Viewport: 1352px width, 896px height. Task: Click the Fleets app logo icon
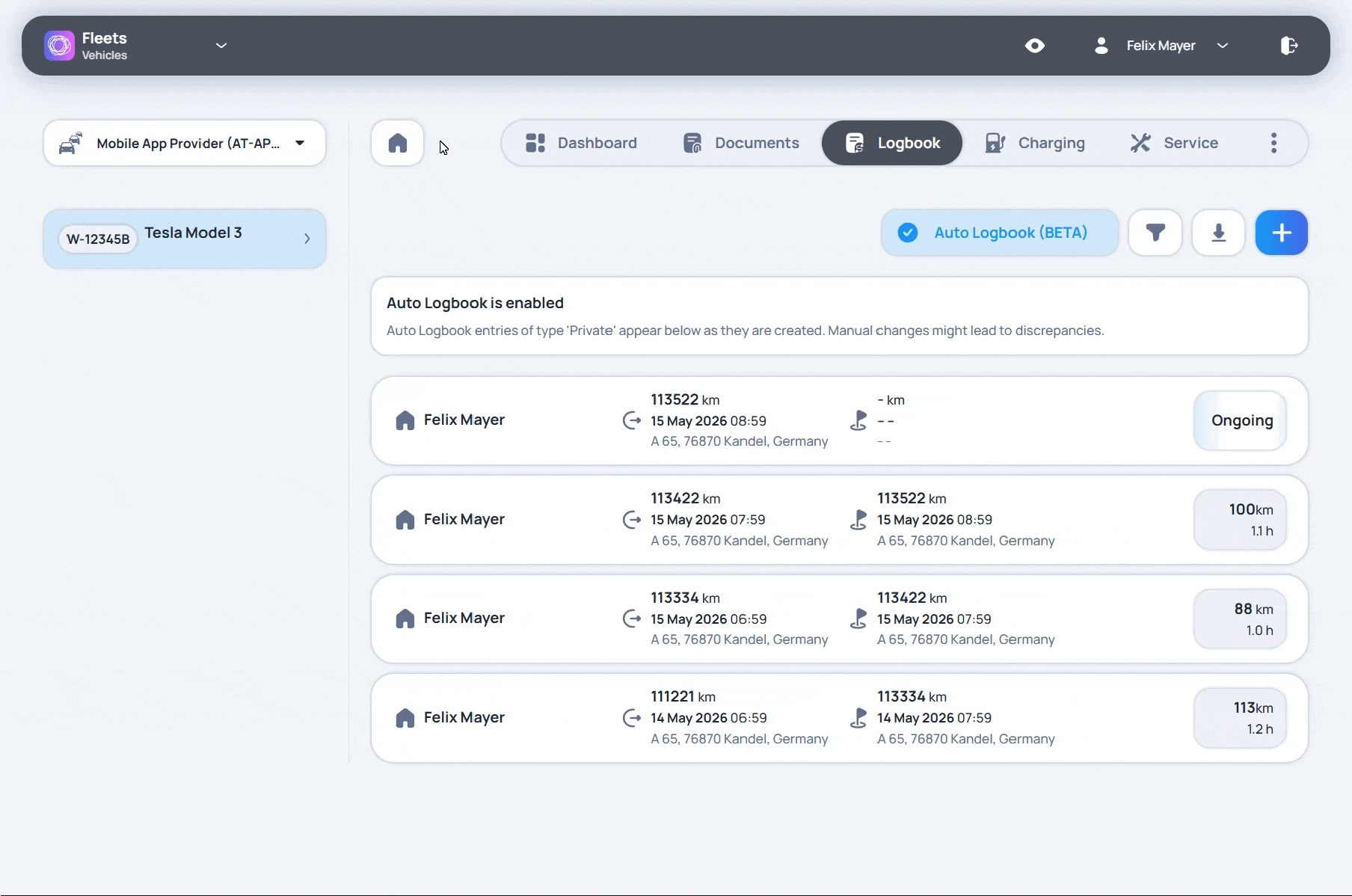pyautogui.click(x=60, y=46)
